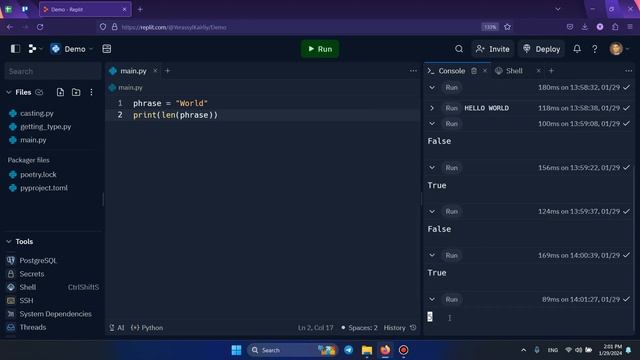Close the main.py editor tab
The image size is (640, 360).
pyautogui.click(x=155, y=71)
